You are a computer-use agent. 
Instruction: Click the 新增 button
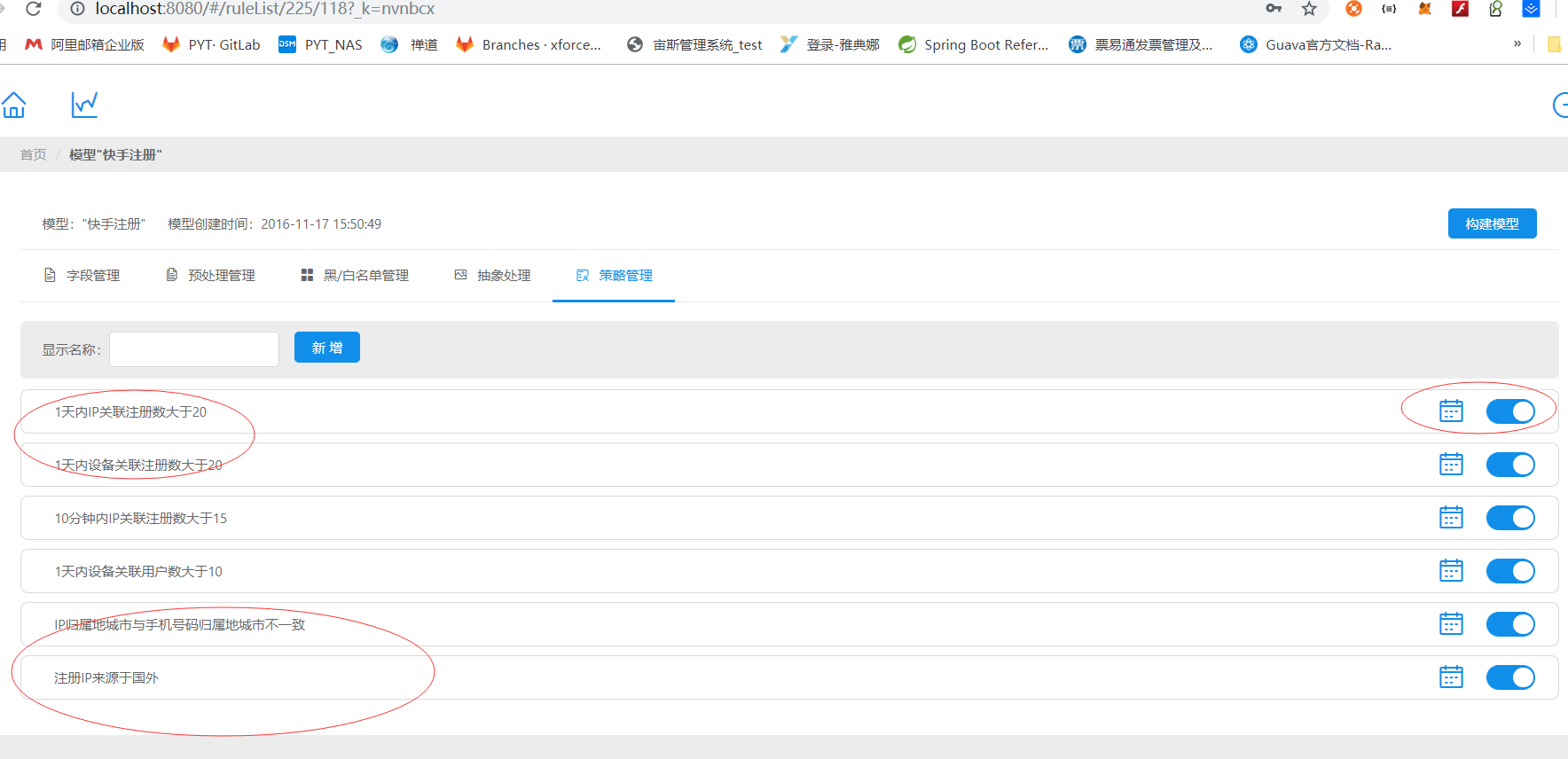coord(327,348)
